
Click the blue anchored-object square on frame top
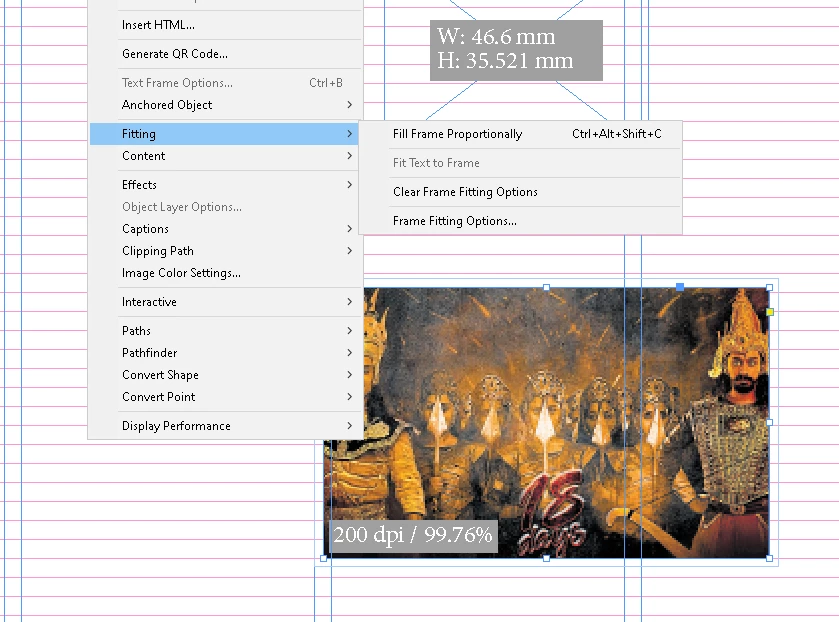680,287
